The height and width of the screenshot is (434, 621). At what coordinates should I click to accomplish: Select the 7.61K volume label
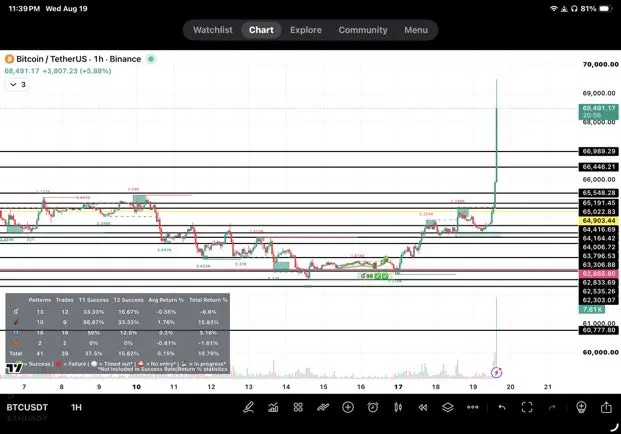click(592, 309)
